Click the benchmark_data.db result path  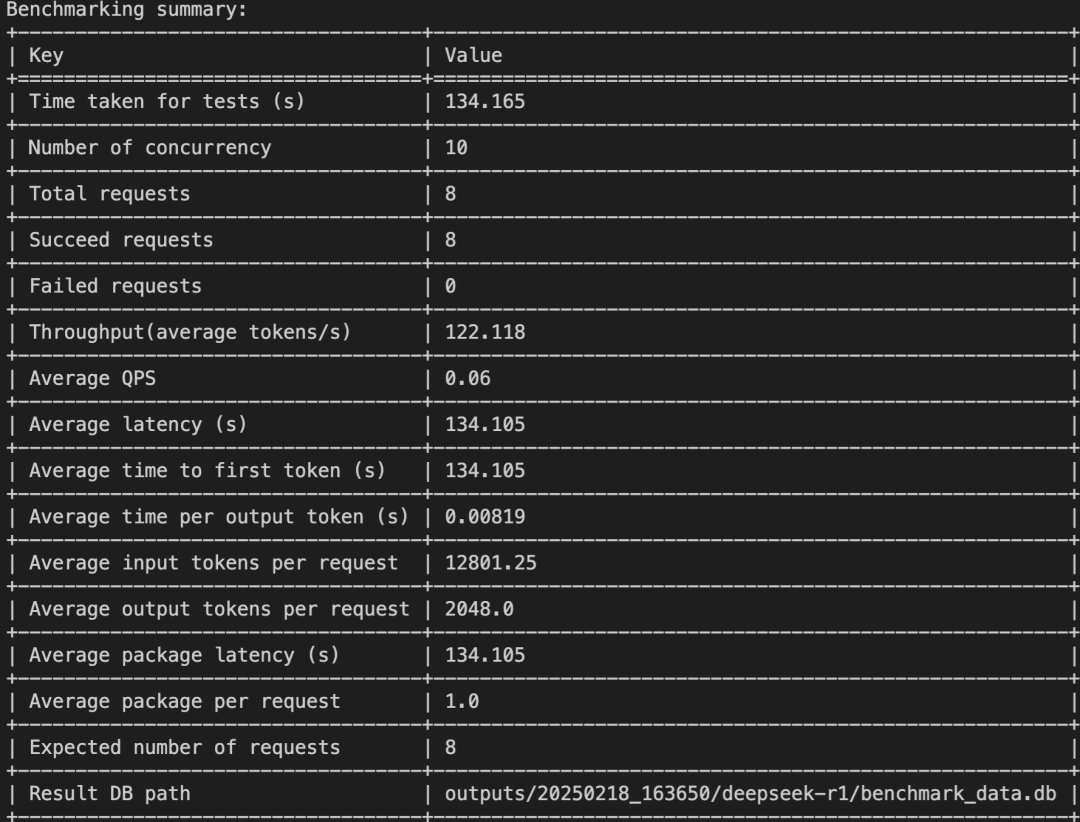(751, 794)
